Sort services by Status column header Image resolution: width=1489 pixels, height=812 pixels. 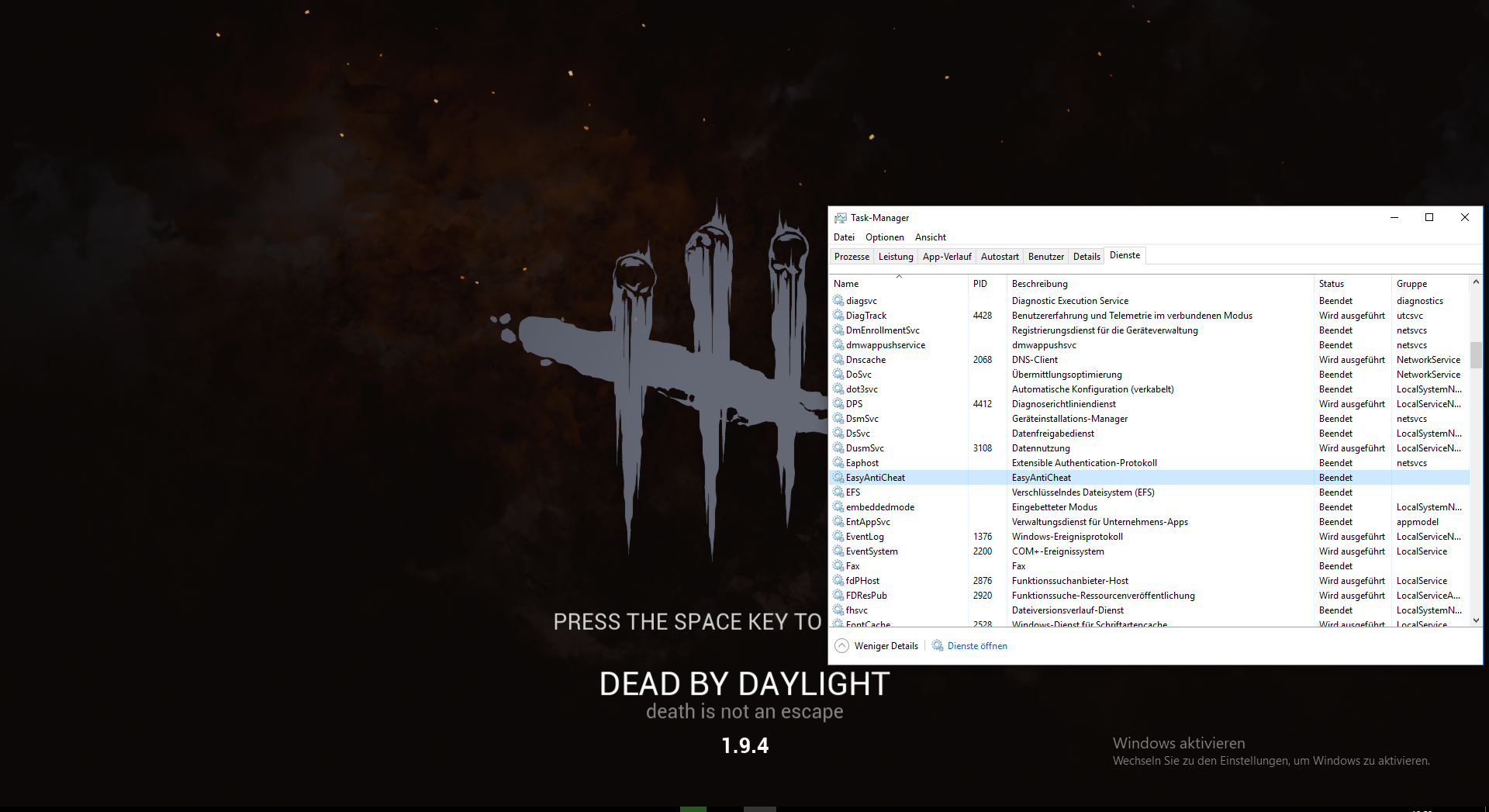click(1353, 284)
